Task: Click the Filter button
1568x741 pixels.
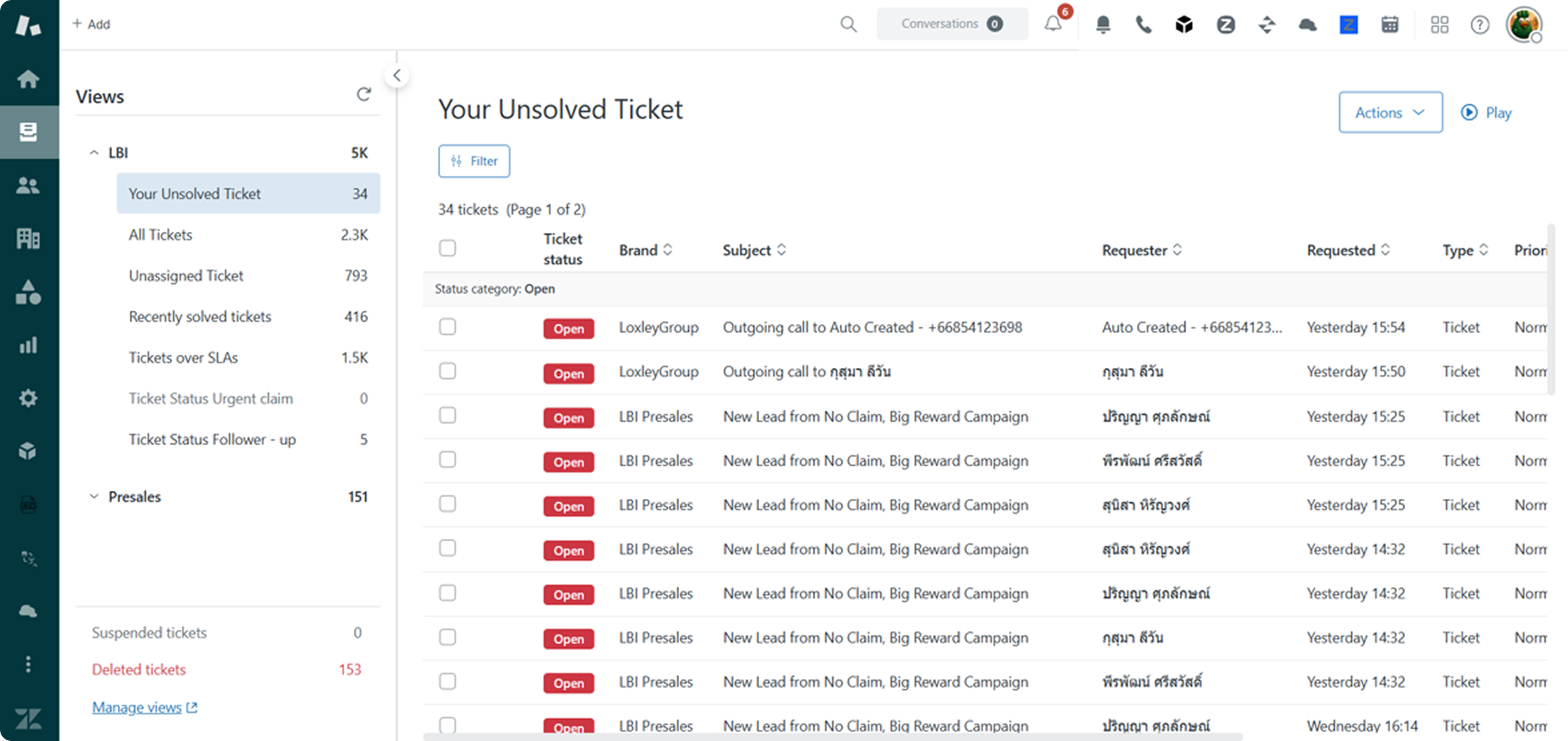Action: click(x=474, y=161)
